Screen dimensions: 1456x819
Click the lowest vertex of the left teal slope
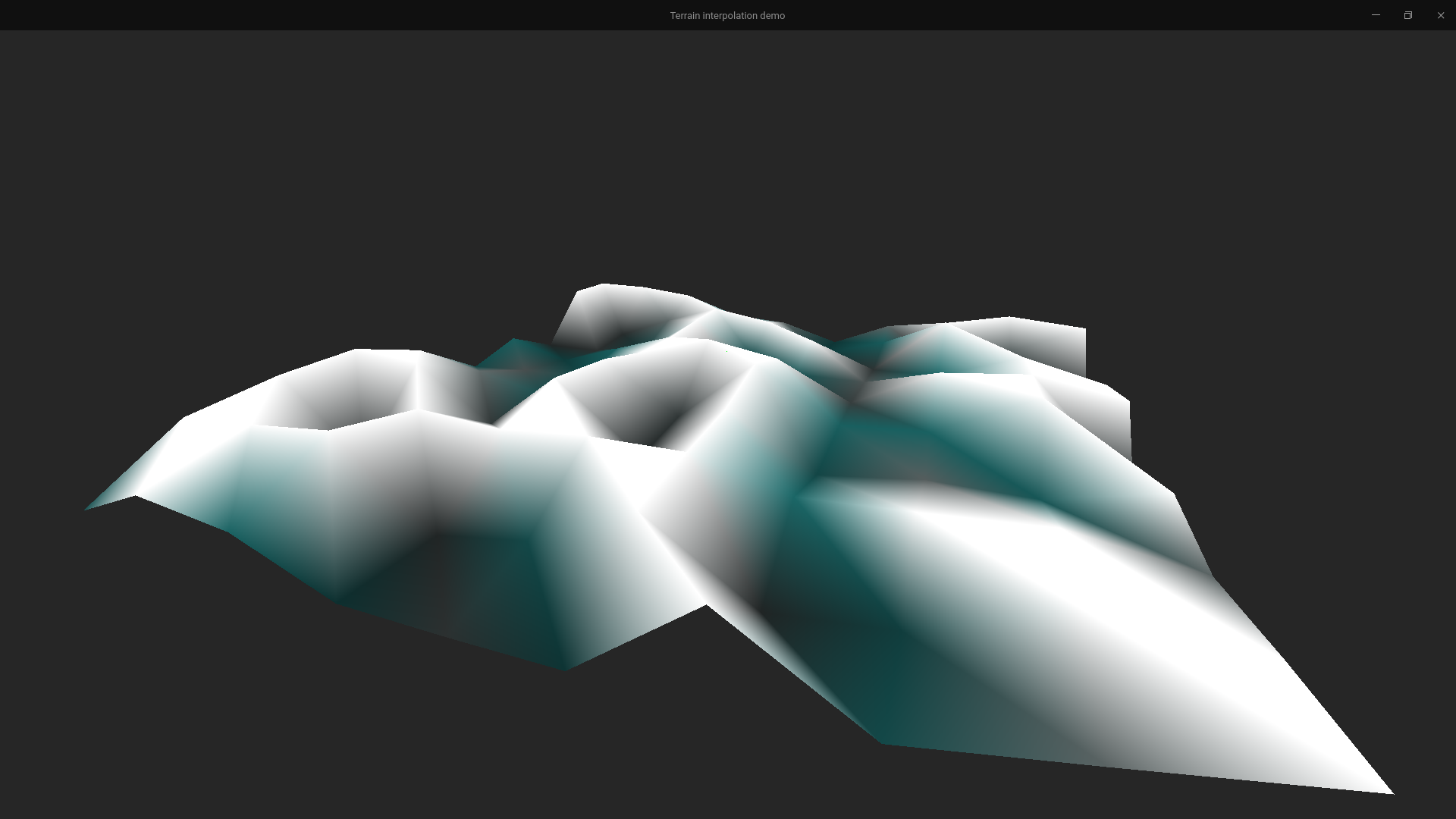coord(565,669)
